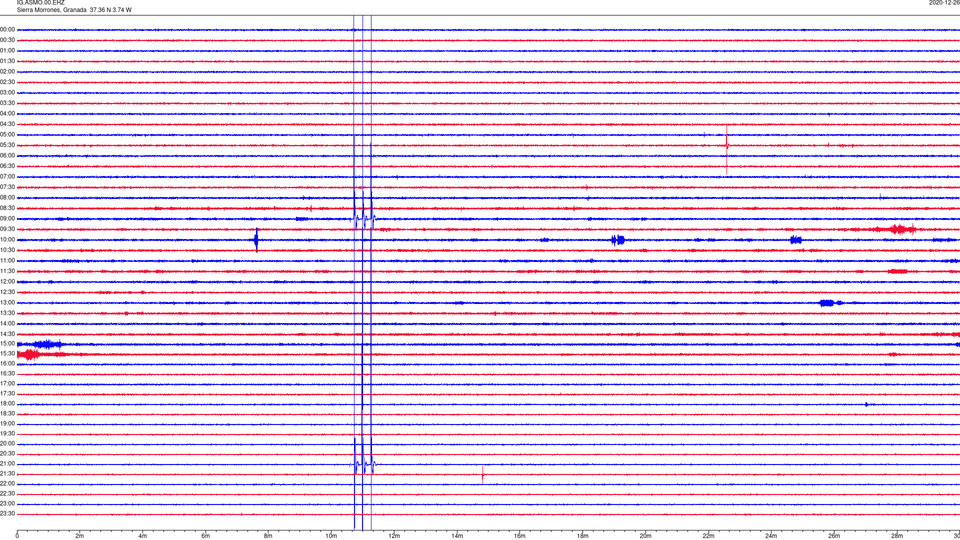The height and width of the screenshot is (540, 960).
Task: Click the 2m axis tick label
Action: coord(80,536)
